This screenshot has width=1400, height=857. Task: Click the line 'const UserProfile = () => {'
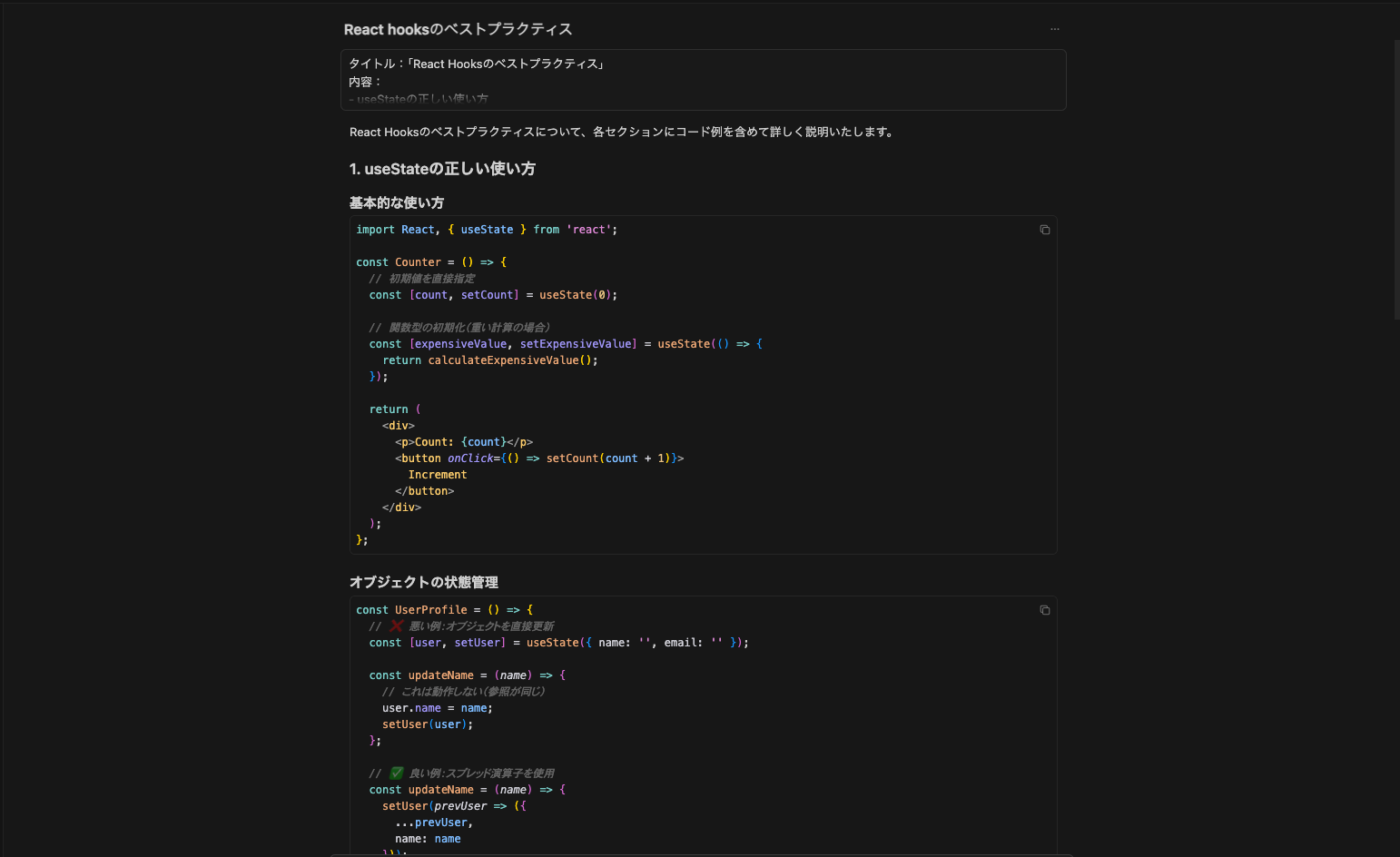(445, 610)
